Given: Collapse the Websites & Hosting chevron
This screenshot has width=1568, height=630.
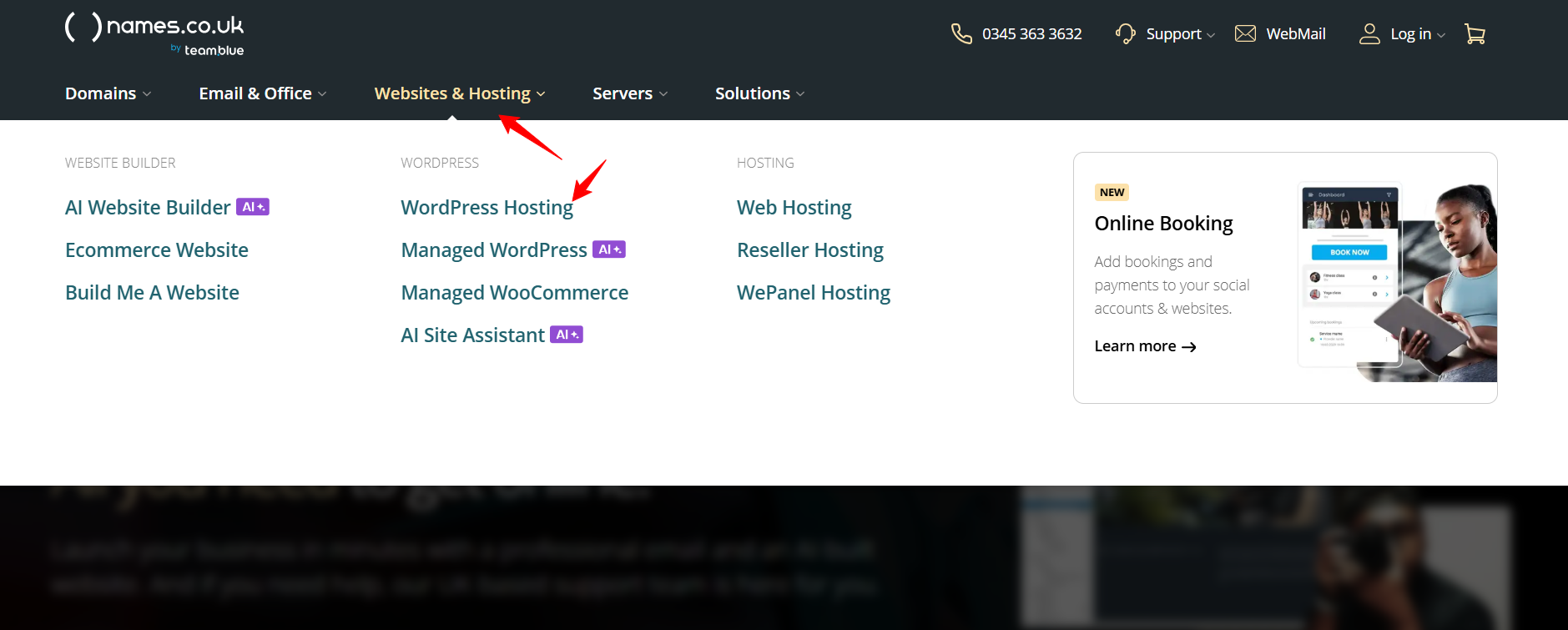Looking at the screenshot, I should click(x=541, y=94).
